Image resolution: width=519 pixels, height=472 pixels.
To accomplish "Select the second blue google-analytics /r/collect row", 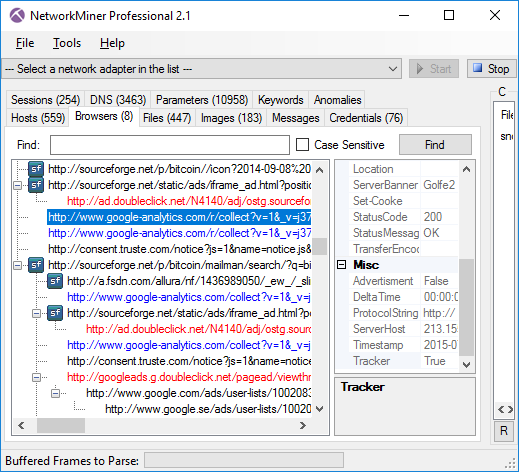I will [180, 233].
